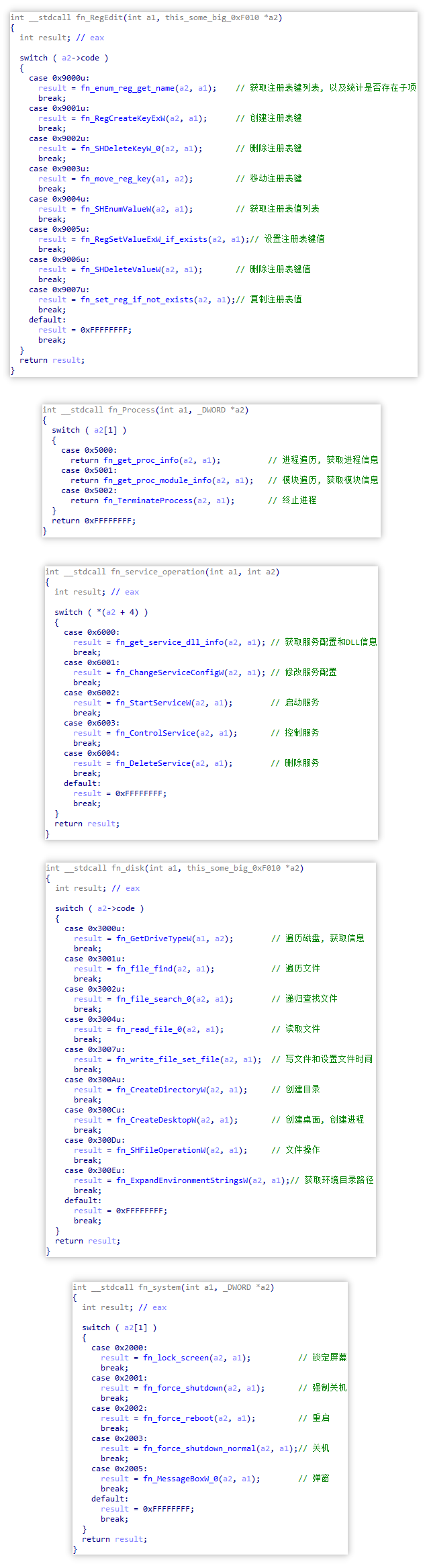Click the fn_SHFileOperationW call
This screenshot has width=427, height=1568.
[161, 1150]
